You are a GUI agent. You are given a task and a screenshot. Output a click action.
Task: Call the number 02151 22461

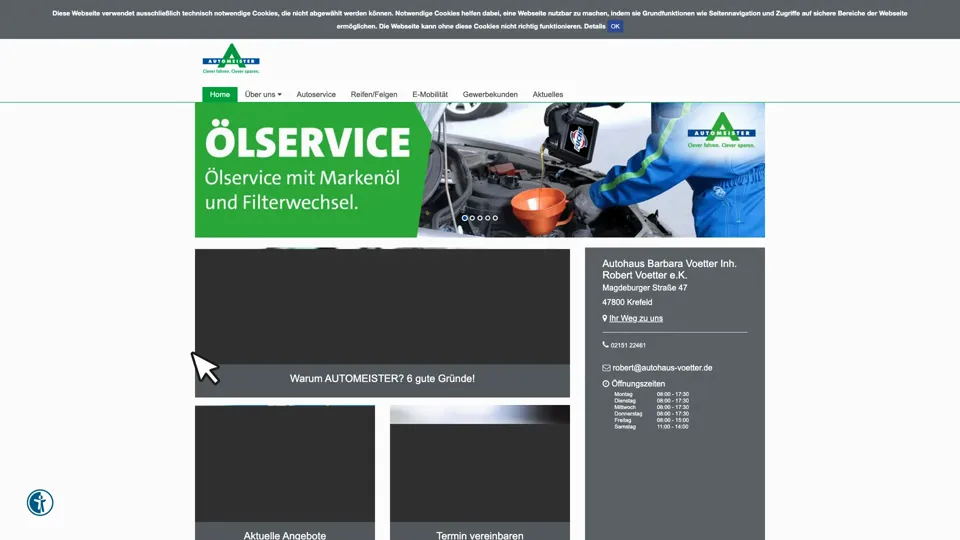pos(628,345)
